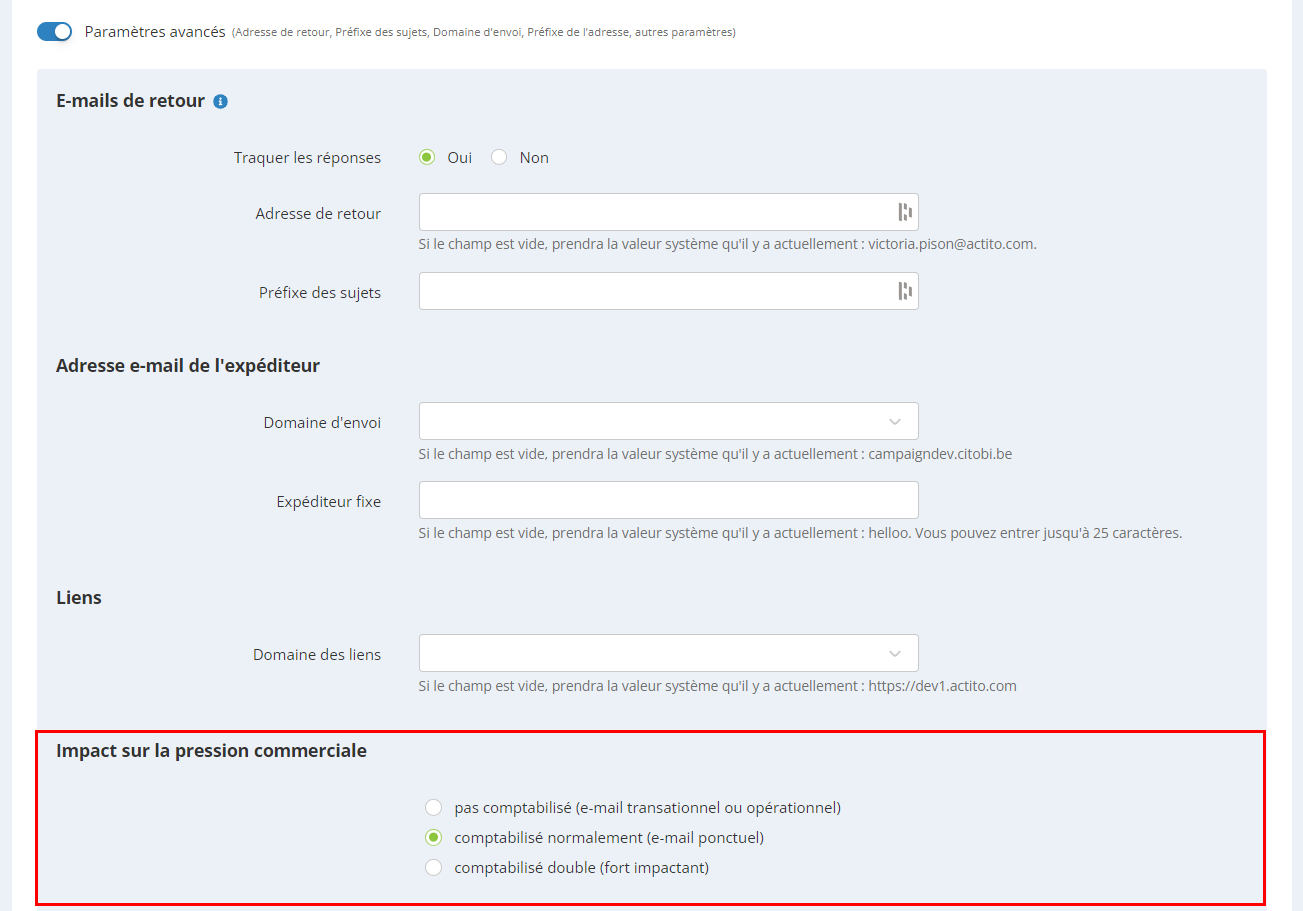Click the info icon next to E-mails de retour

pos(221,101)
